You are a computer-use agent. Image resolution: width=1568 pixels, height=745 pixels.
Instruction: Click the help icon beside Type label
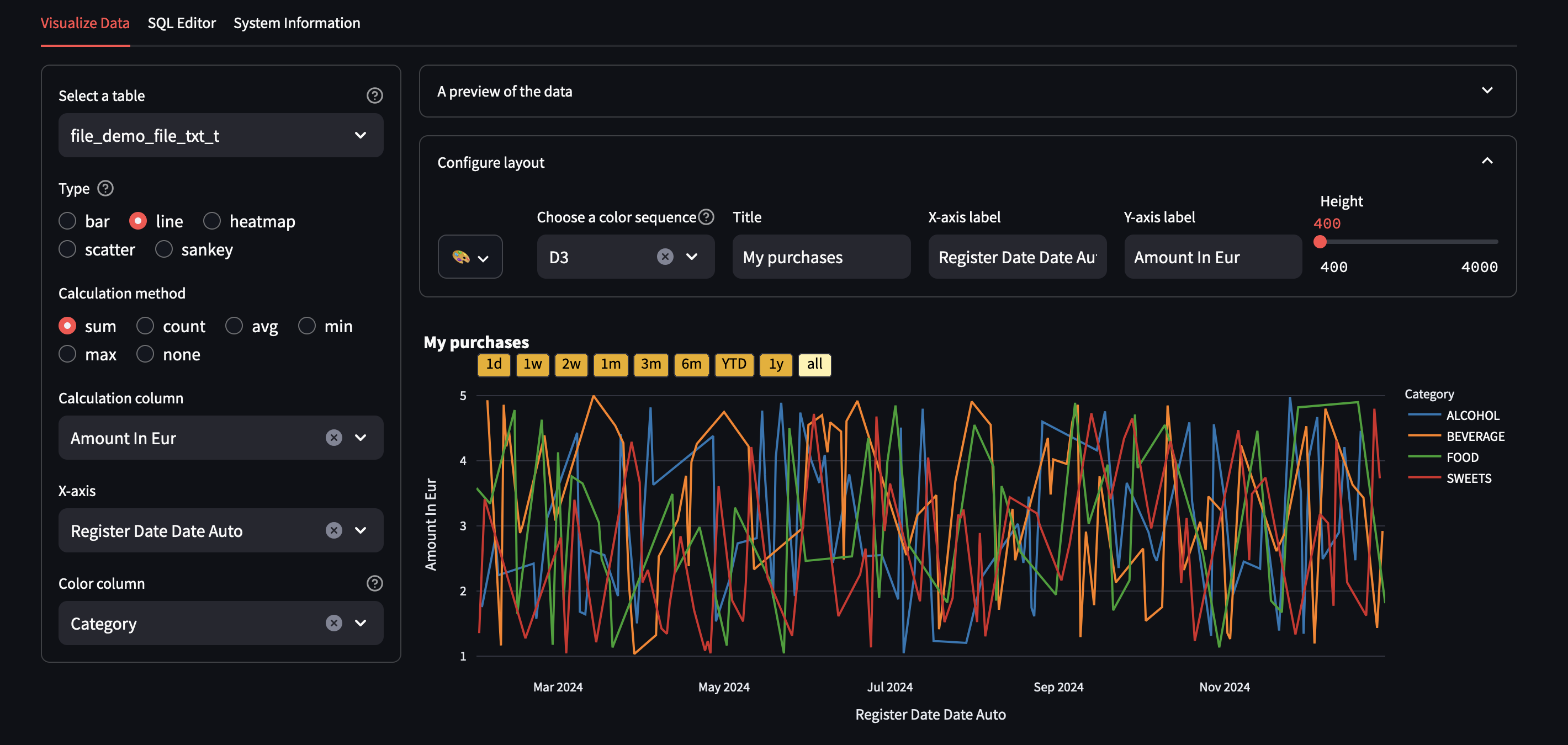click(x=105, y=189)
